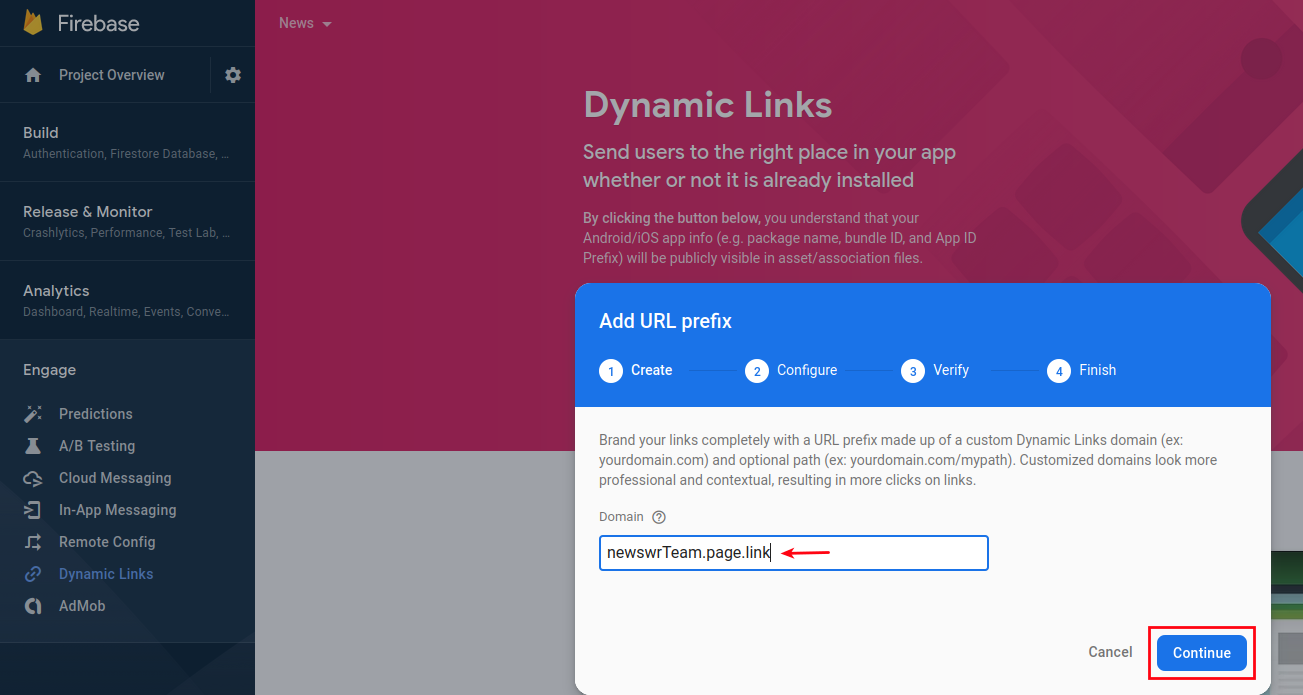Image resolution: width=1303 pixels, height=695 pixels.
Task: Select the A/B Testing flask icon
Action: [x=33, y=446]
